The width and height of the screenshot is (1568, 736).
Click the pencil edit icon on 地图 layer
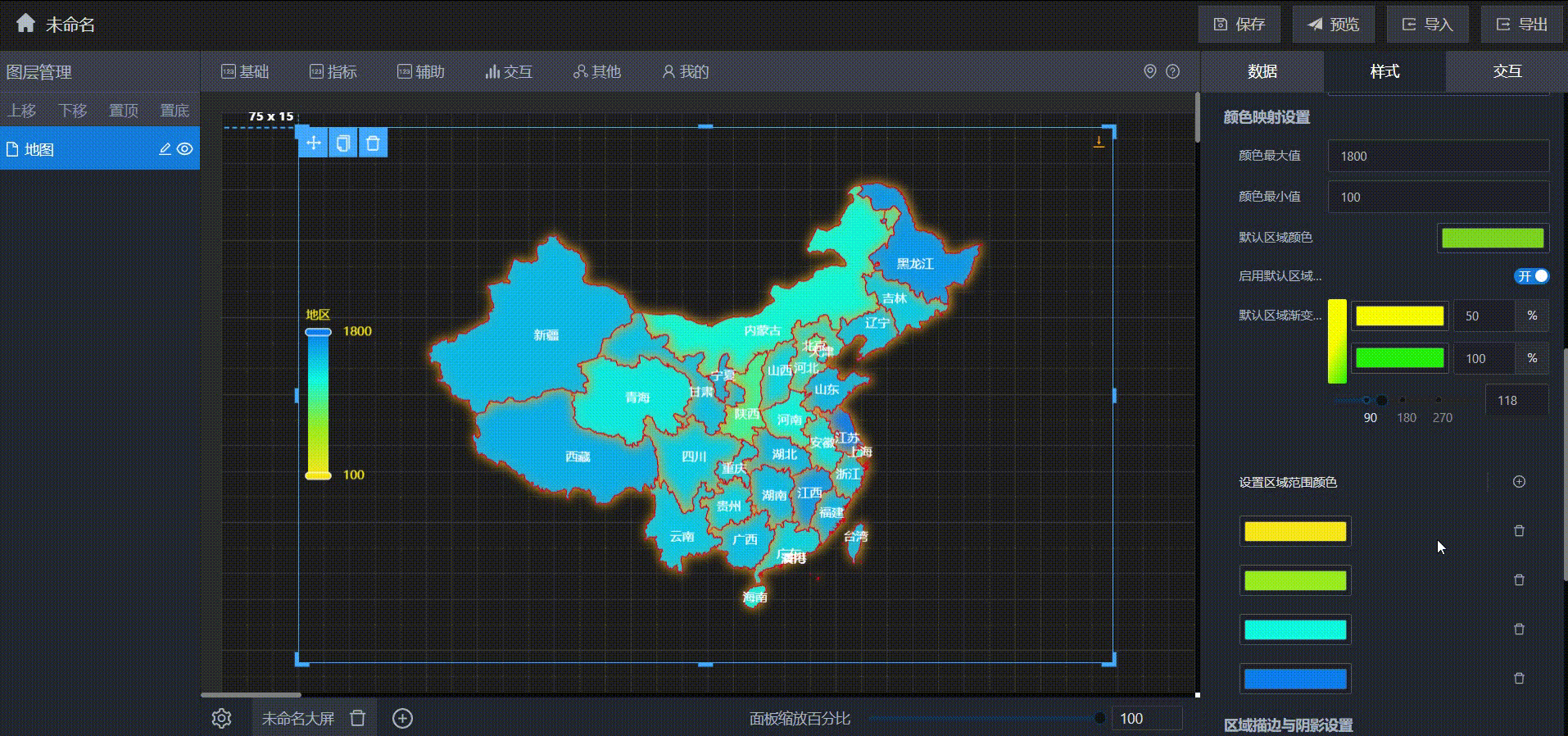point(165,149)
